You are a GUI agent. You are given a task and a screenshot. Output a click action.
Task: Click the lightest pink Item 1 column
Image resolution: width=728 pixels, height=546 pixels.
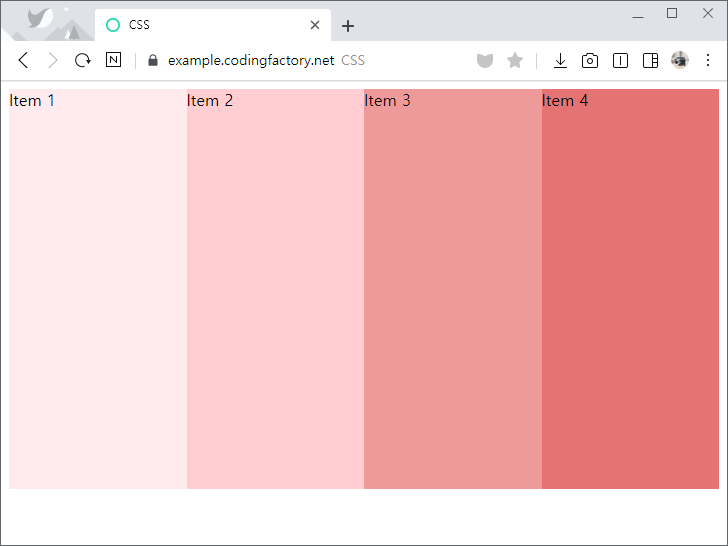(x=98, y=289)
